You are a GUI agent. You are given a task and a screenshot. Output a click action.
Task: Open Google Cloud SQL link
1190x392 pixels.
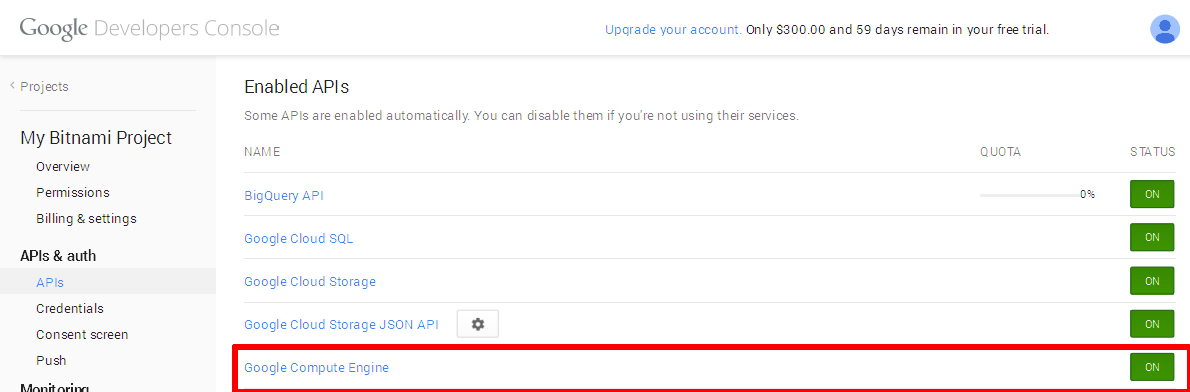click(298, 238)
